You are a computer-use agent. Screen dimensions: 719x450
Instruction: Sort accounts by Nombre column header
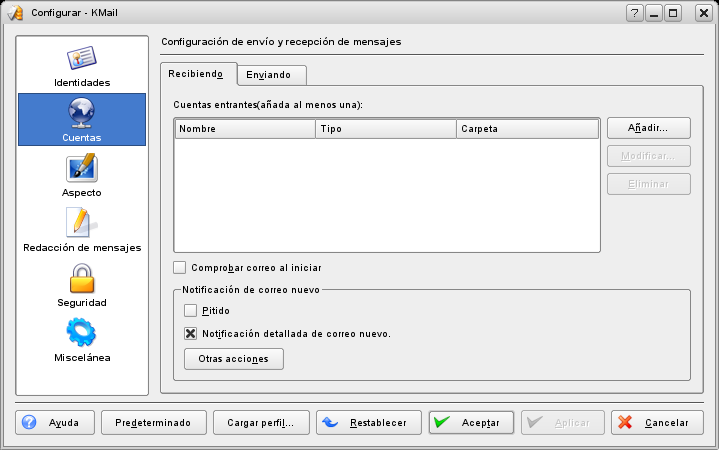(244, 129)
